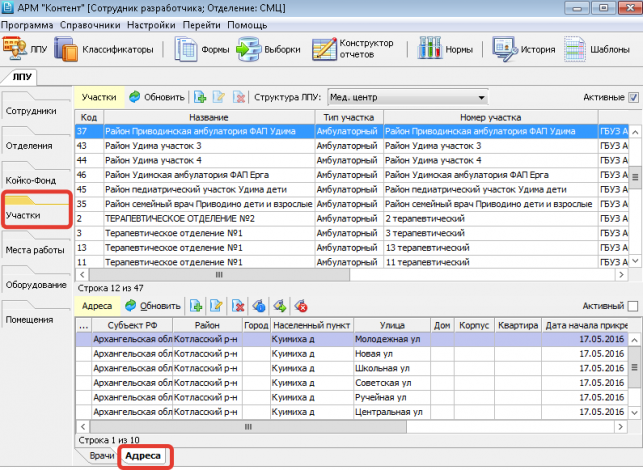Screen dimensions: 643x470
Task: Switch to the Врачи bottom tab
Action: (101, 456)
